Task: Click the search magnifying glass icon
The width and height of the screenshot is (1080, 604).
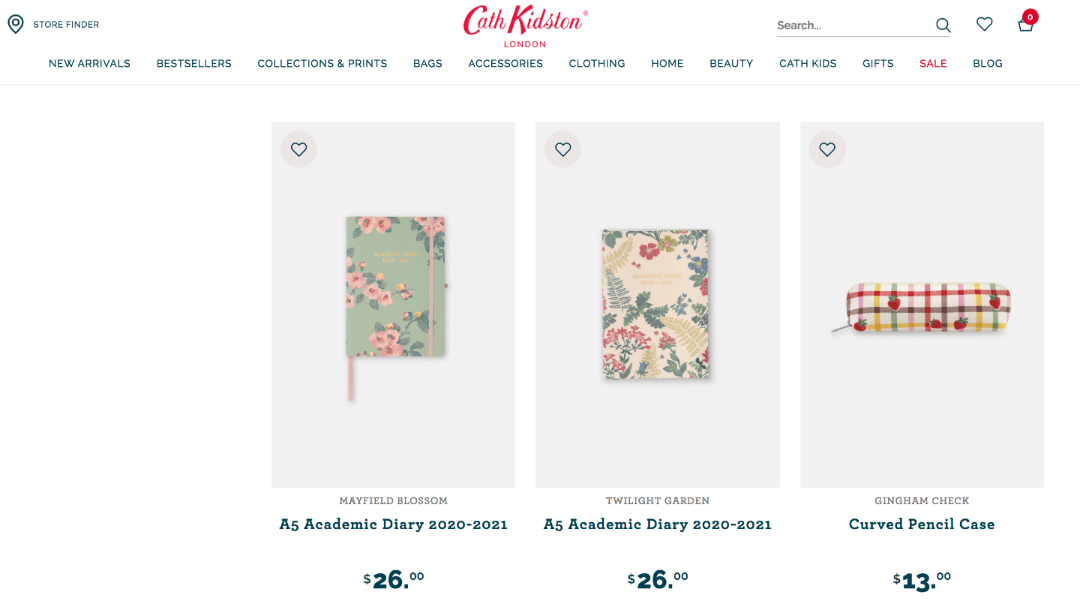Action: pyautogui.click(x=943, y=25)
